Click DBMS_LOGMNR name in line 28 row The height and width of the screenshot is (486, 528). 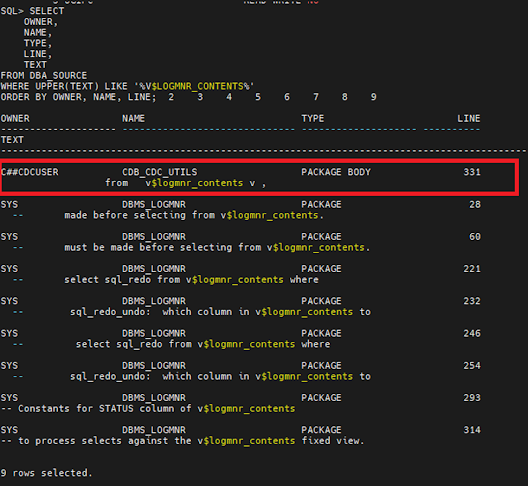pyautogui.click(x=154, y=204)
